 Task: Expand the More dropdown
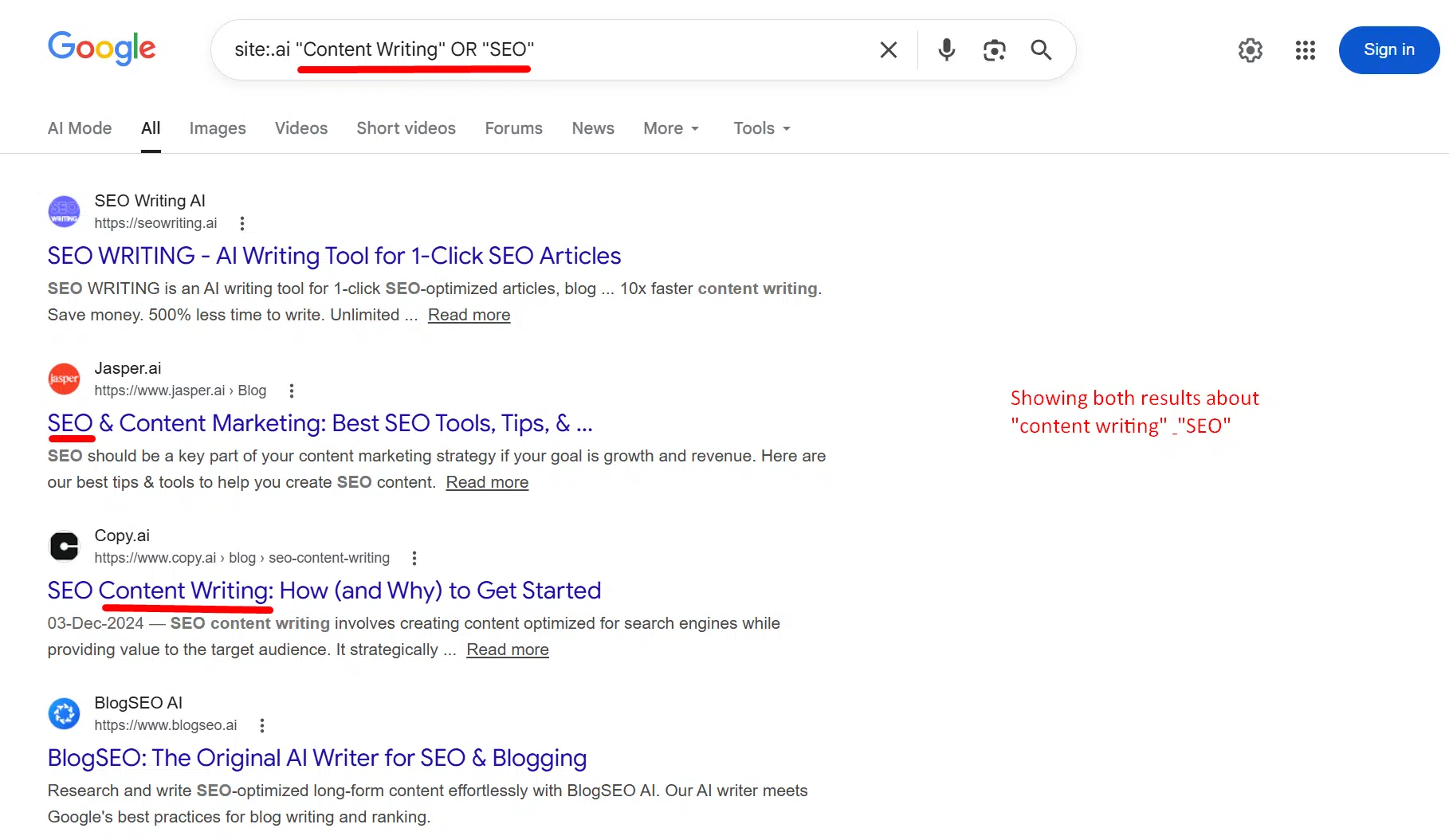click(671, 128)
